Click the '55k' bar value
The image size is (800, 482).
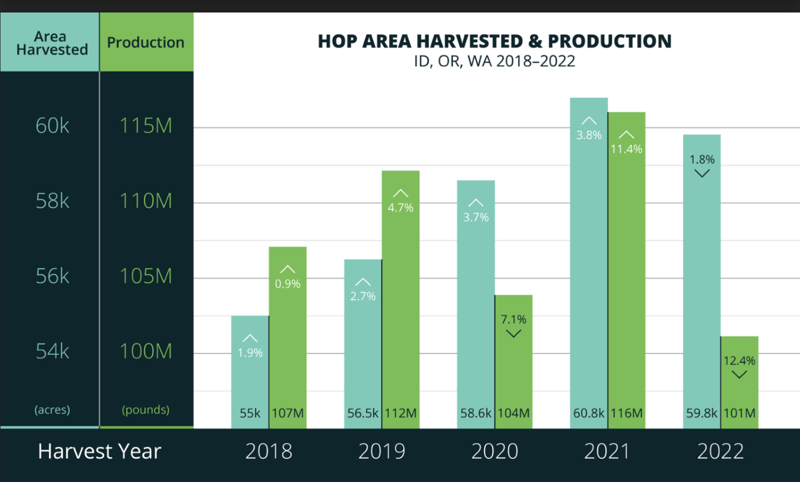[x=250, y=413]
